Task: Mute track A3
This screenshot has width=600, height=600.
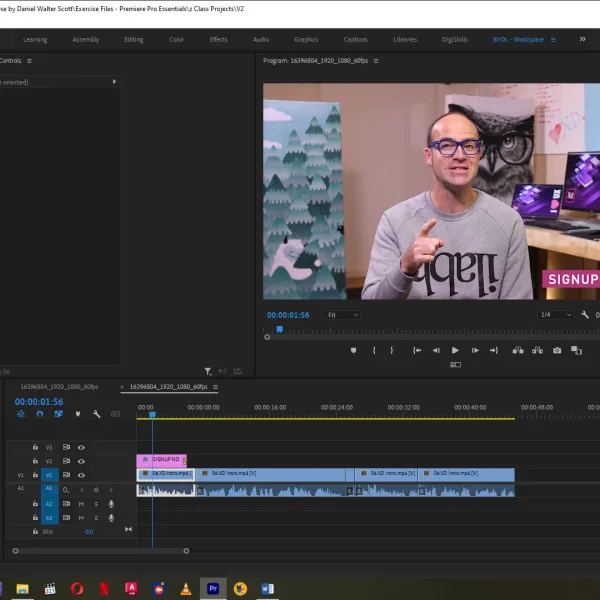Action: (81, 518)
